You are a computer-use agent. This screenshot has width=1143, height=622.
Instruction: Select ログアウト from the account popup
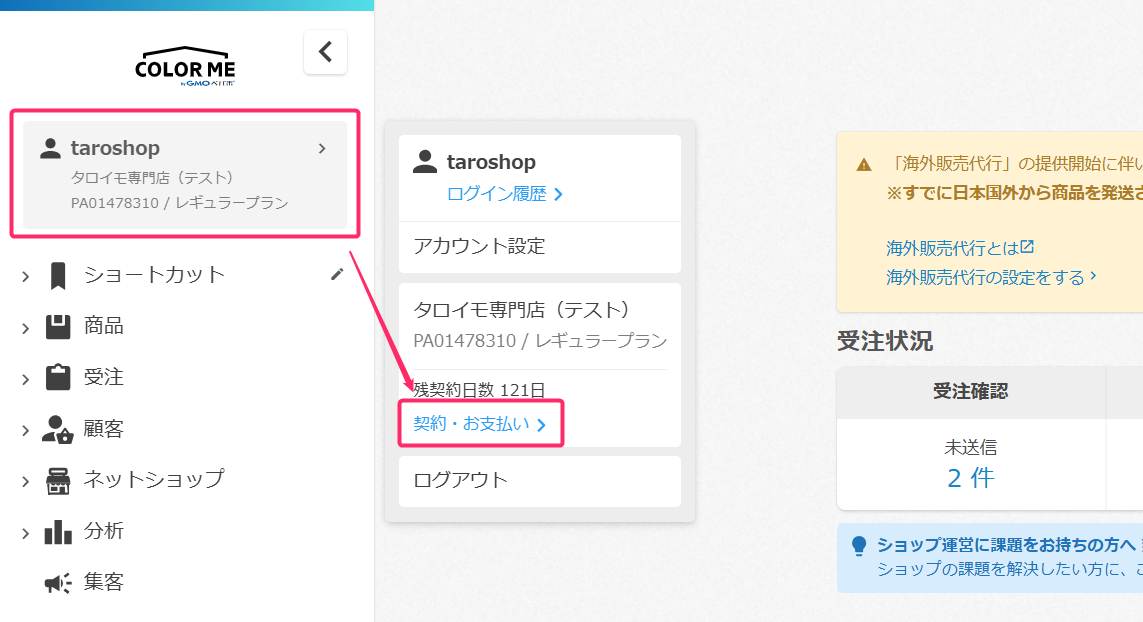539,480
